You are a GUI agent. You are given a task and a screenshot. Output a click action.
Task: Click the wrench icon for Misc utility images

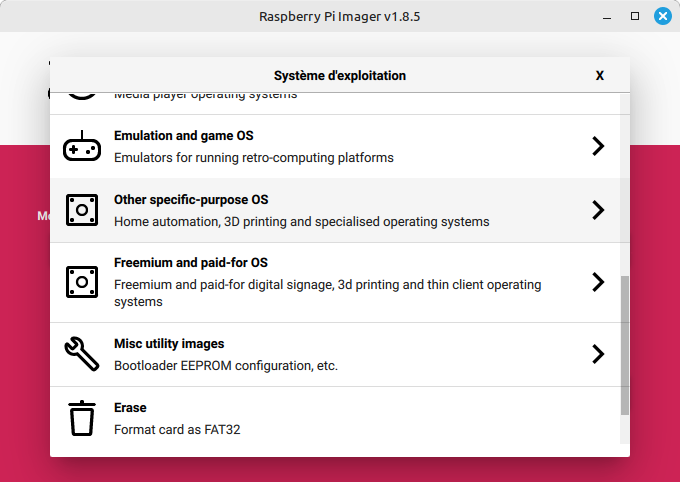(x=82, y=354)
